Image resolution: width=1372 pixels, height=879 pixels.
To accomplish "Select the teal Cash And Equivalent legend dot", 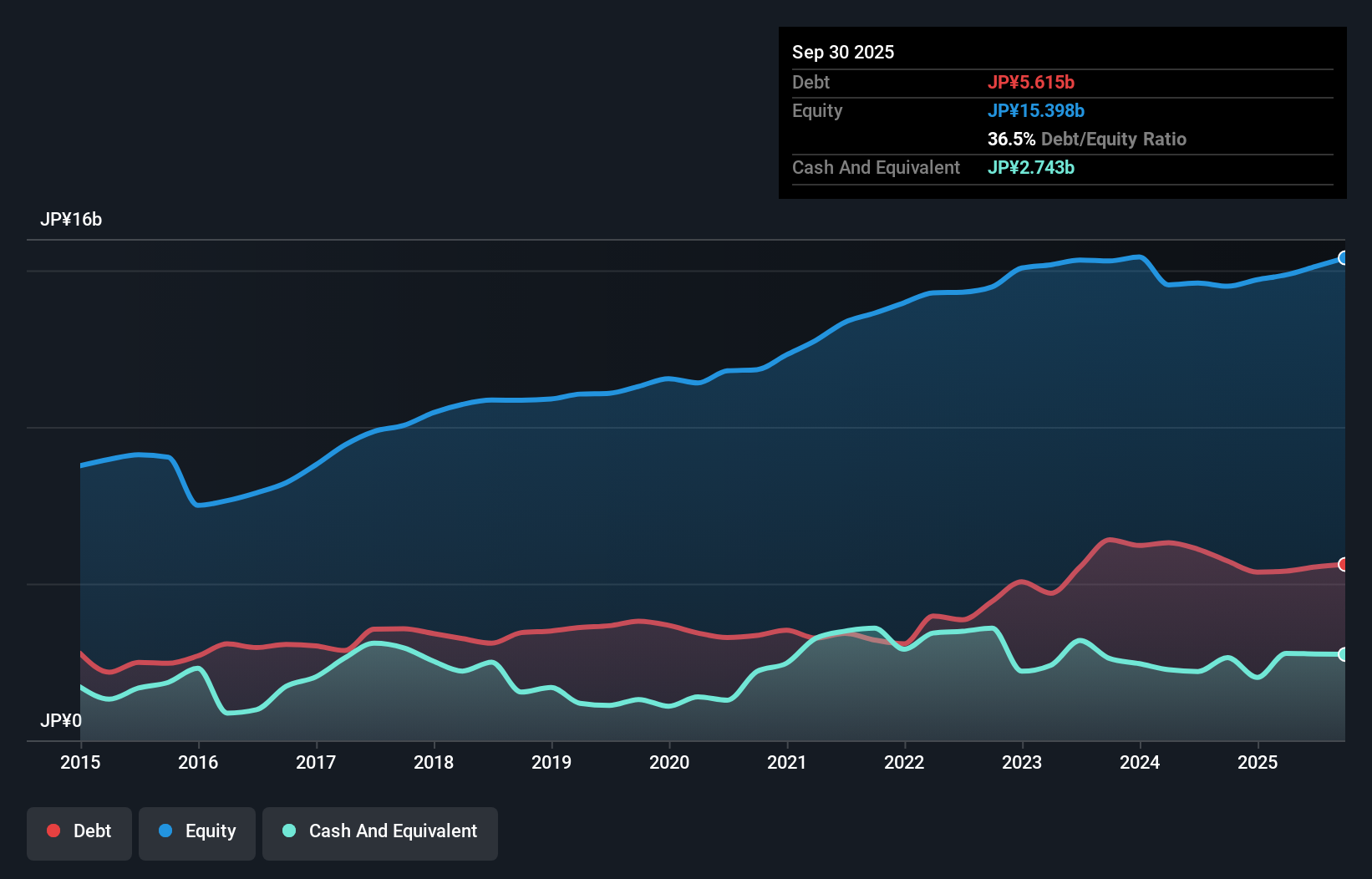I will [x=288, y=831].
